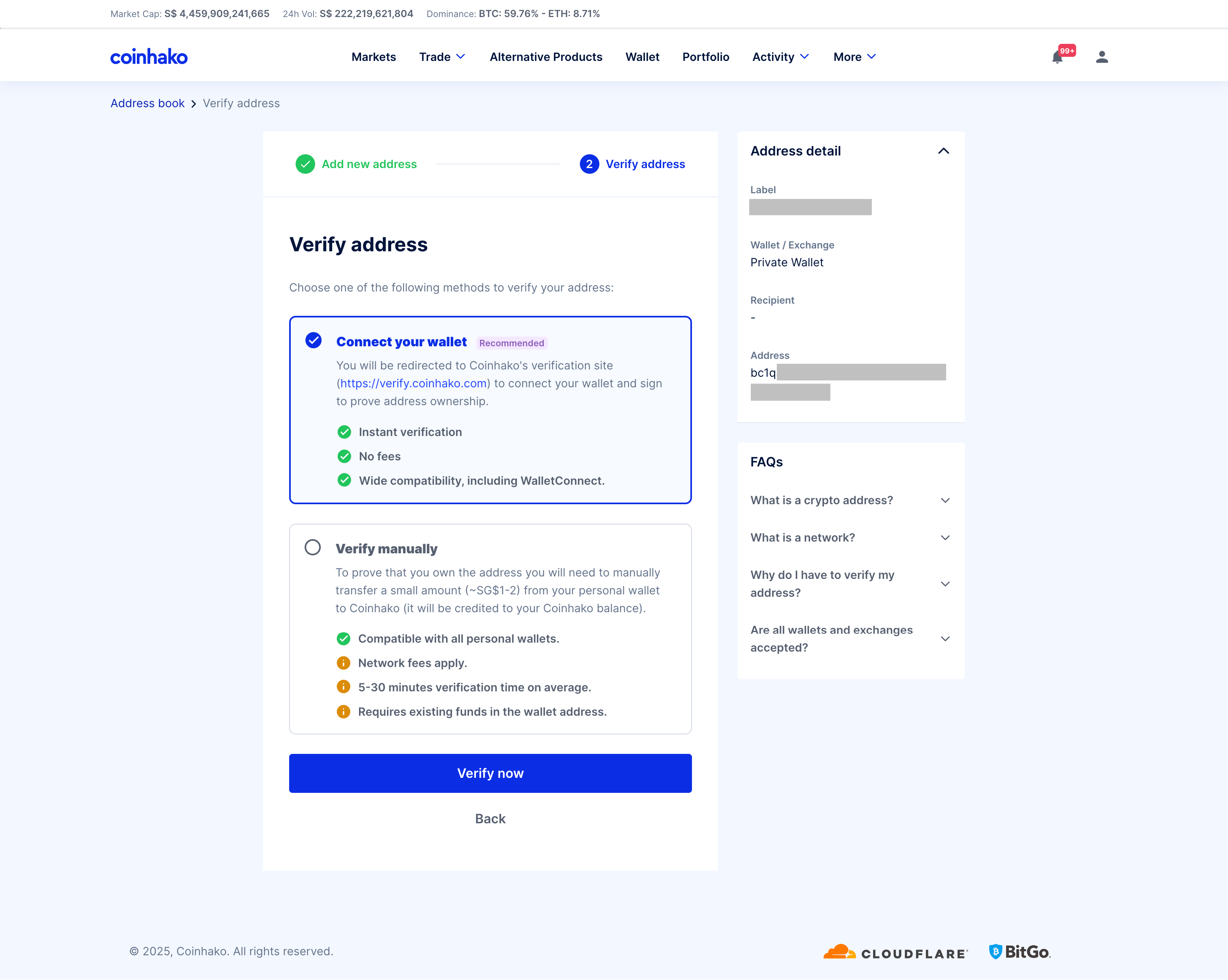Click the Verify manually heading
Image resolution: width=1228 pixels, height=980 pixels.
[x=386, y=549]
